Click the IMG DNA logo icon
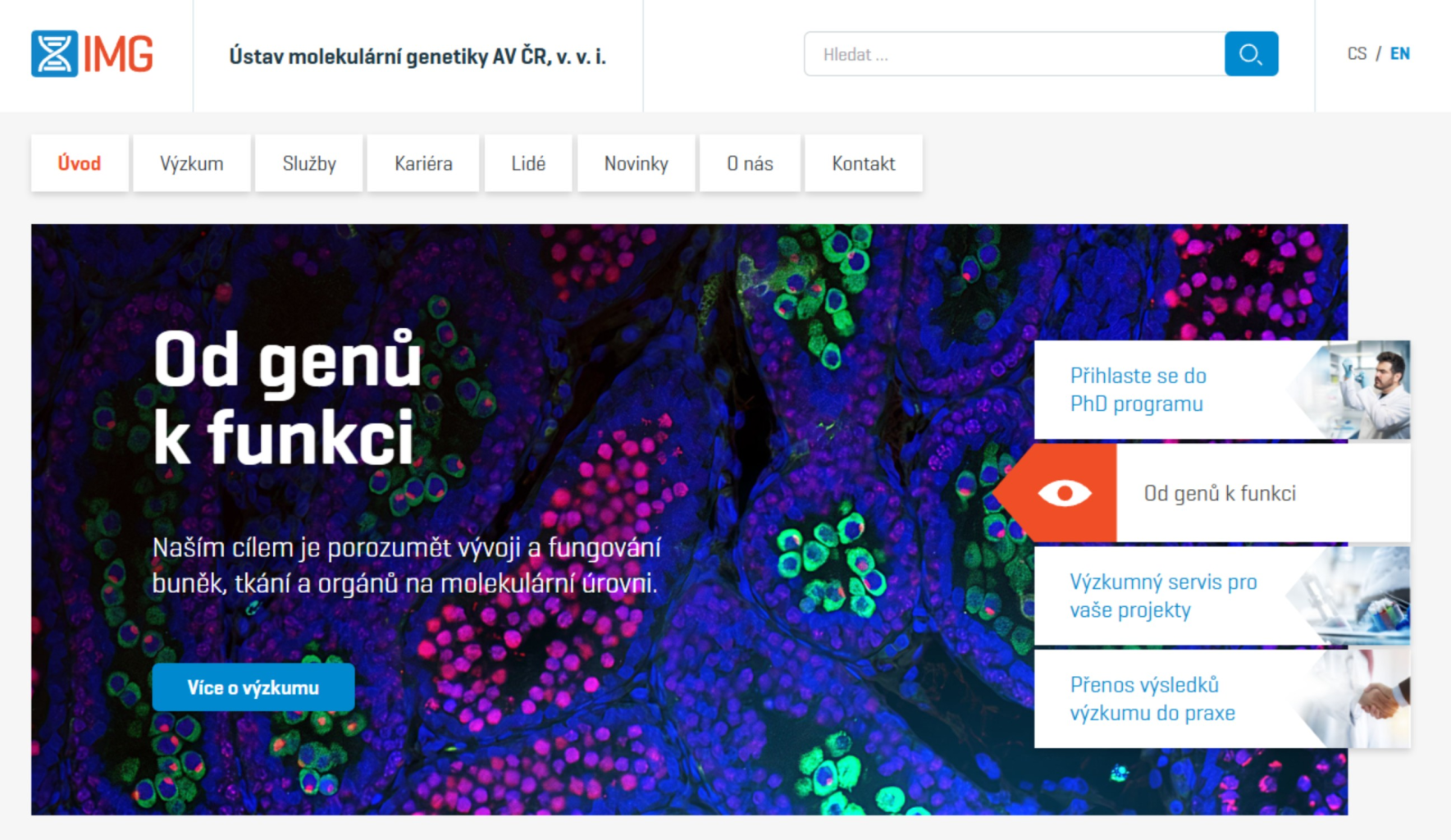The image size is (1451, 840). [55, 54]
